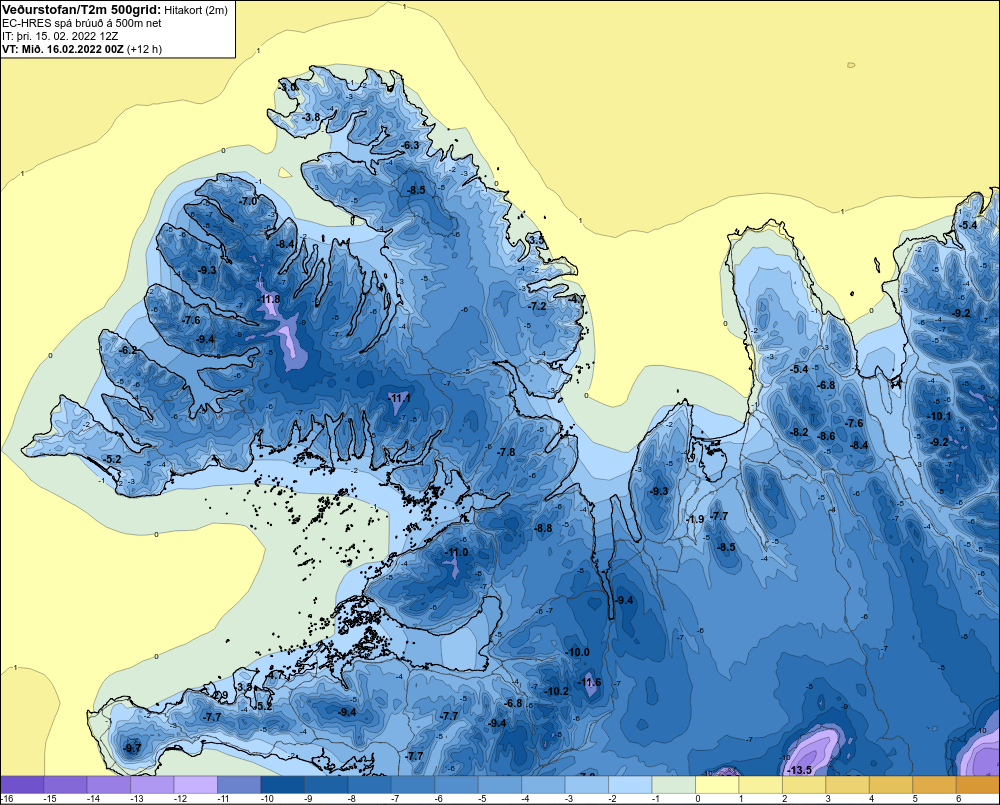Click the -9.7 temperature label on the map
This screenshot has height=805, width=1000.
point(132,748)
